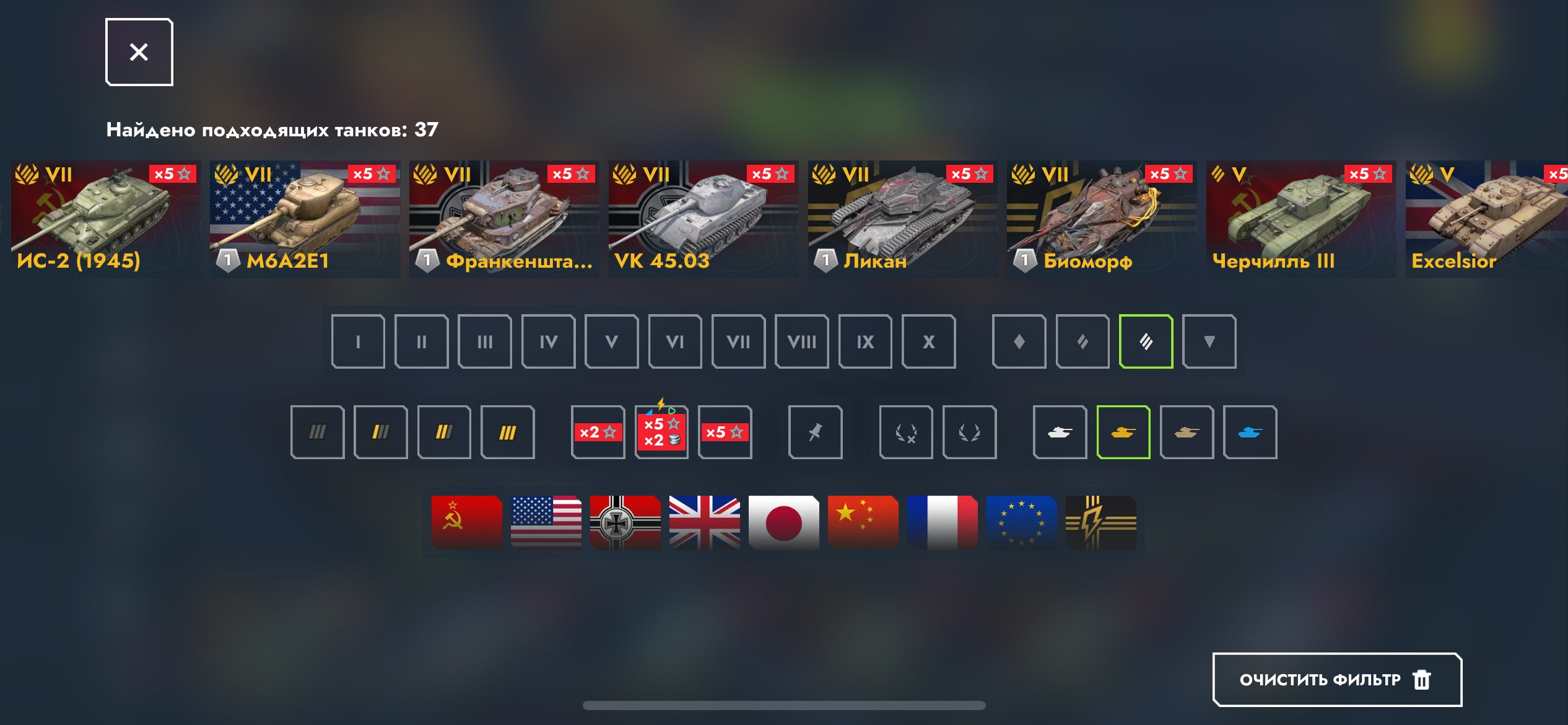Toggle the white premium tank type filter
Screen dimensions: 1568x725
click(x=1060, y=433)
